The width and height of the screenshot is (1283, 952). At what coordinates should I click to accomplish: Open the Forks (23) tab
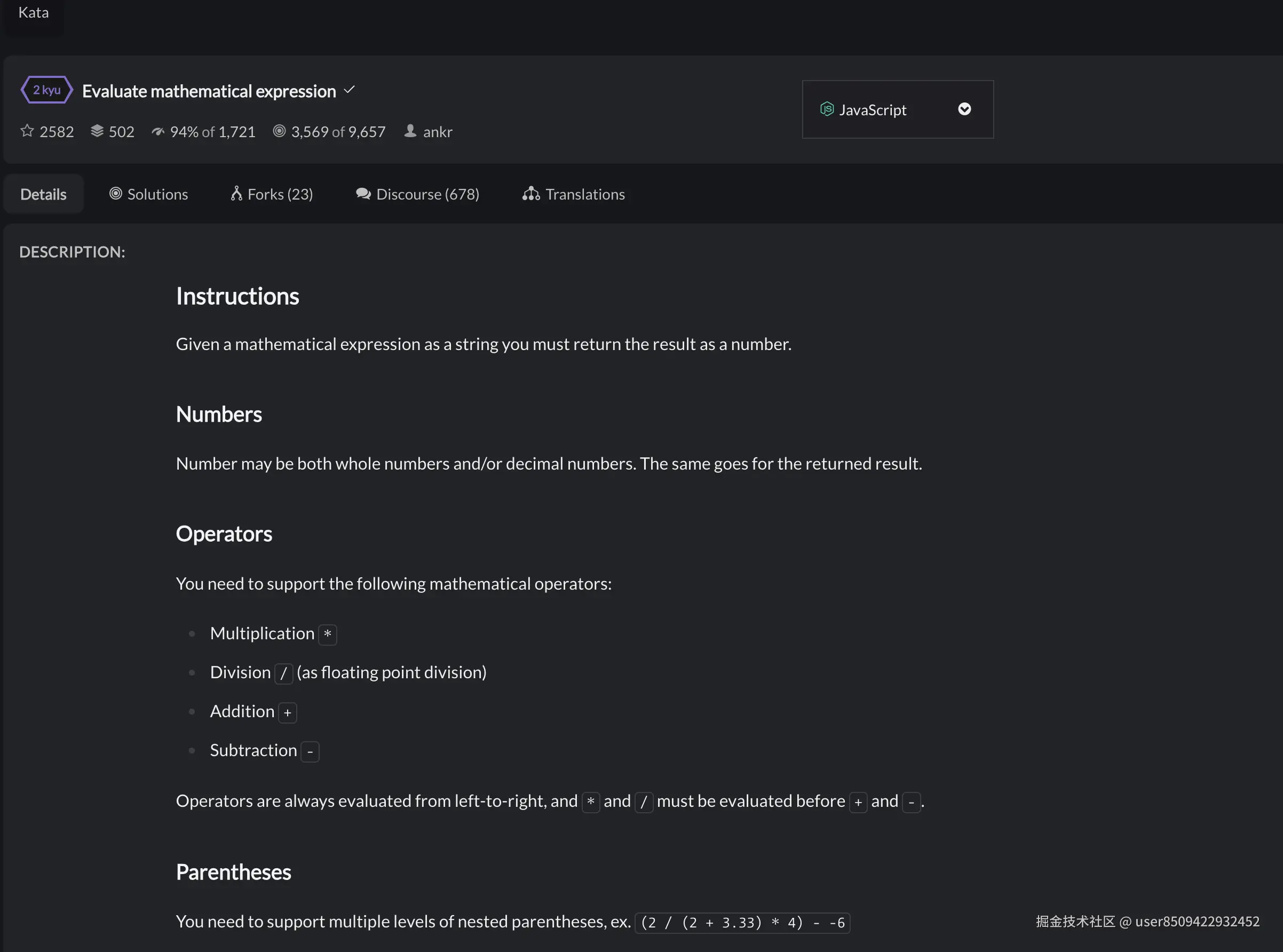[272, 194]
